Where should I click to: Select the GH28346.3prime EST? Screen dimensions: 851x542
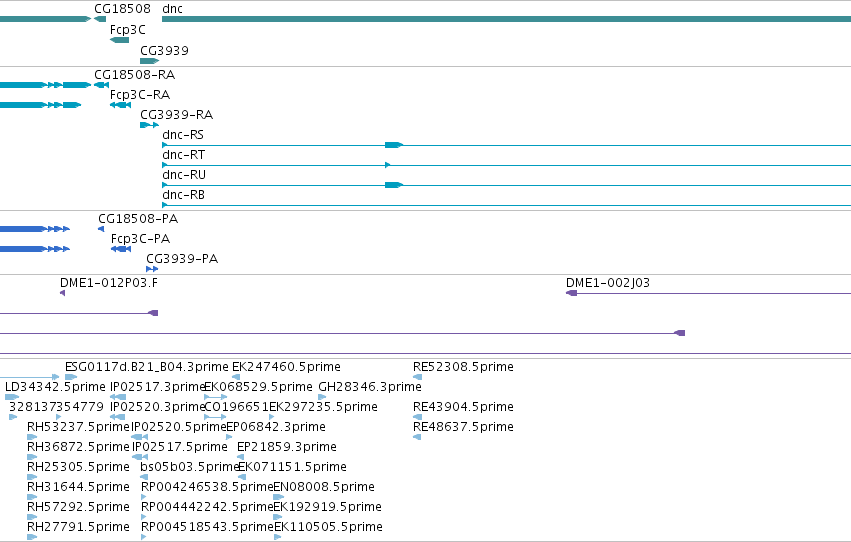click(322, 397)
